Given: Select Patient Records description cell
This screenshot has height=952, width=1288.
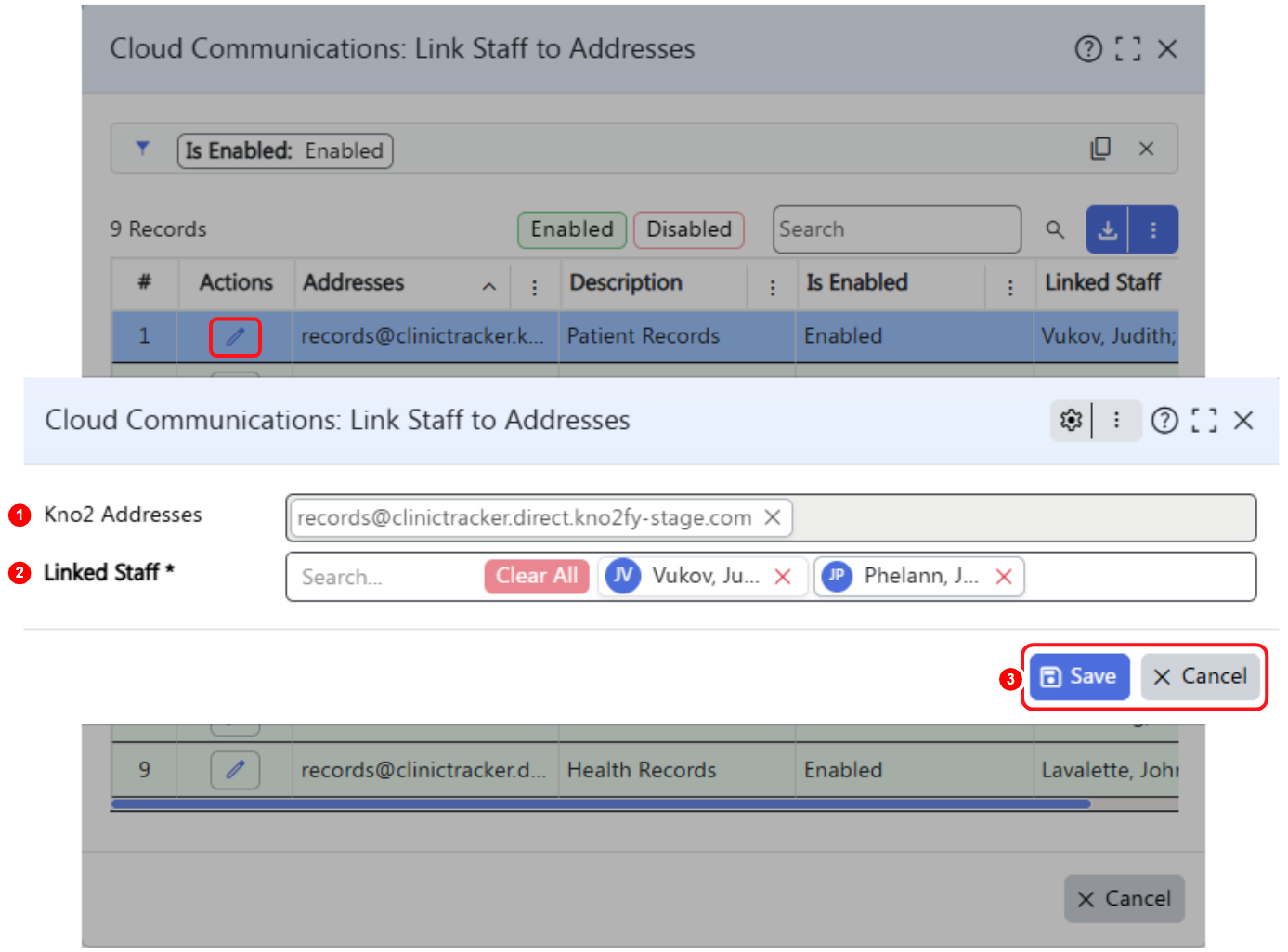Looking at the screenshot, I should tap(677, 336).
